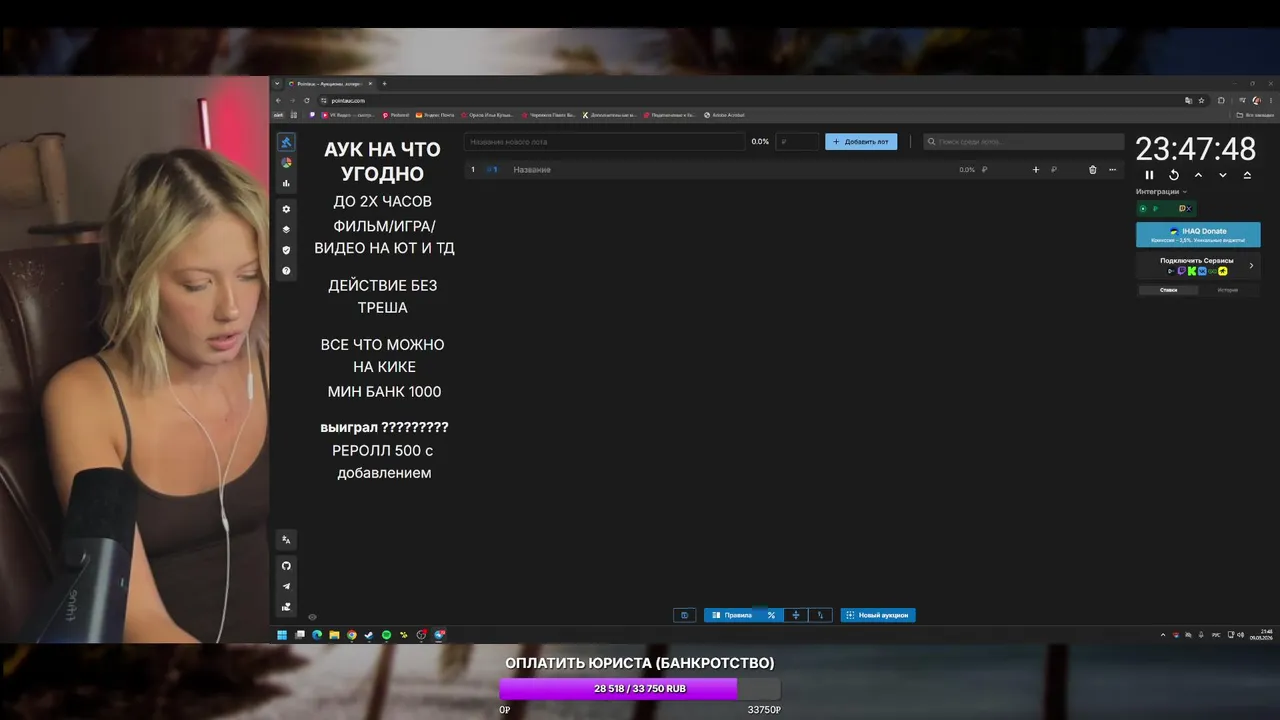Bookmark this page with the star icon
Image resolution: width=1280 pixels, height=720 pixels.
[1201, 100]
